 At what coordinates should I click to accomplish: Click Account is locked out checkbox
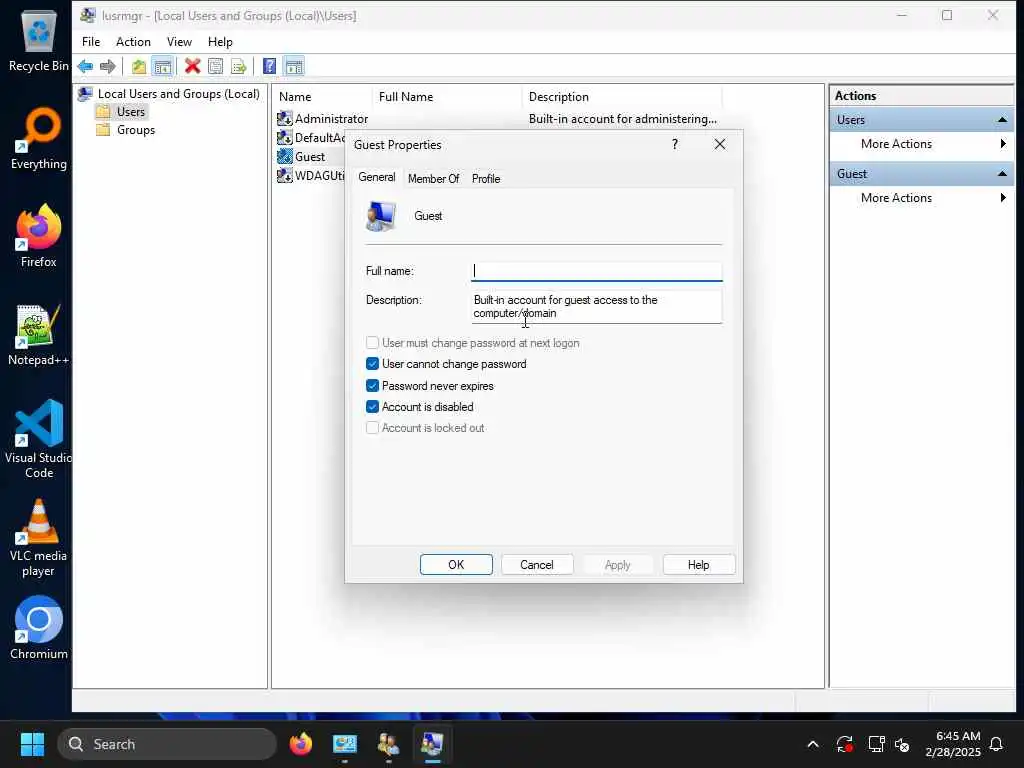pos(372,428)
